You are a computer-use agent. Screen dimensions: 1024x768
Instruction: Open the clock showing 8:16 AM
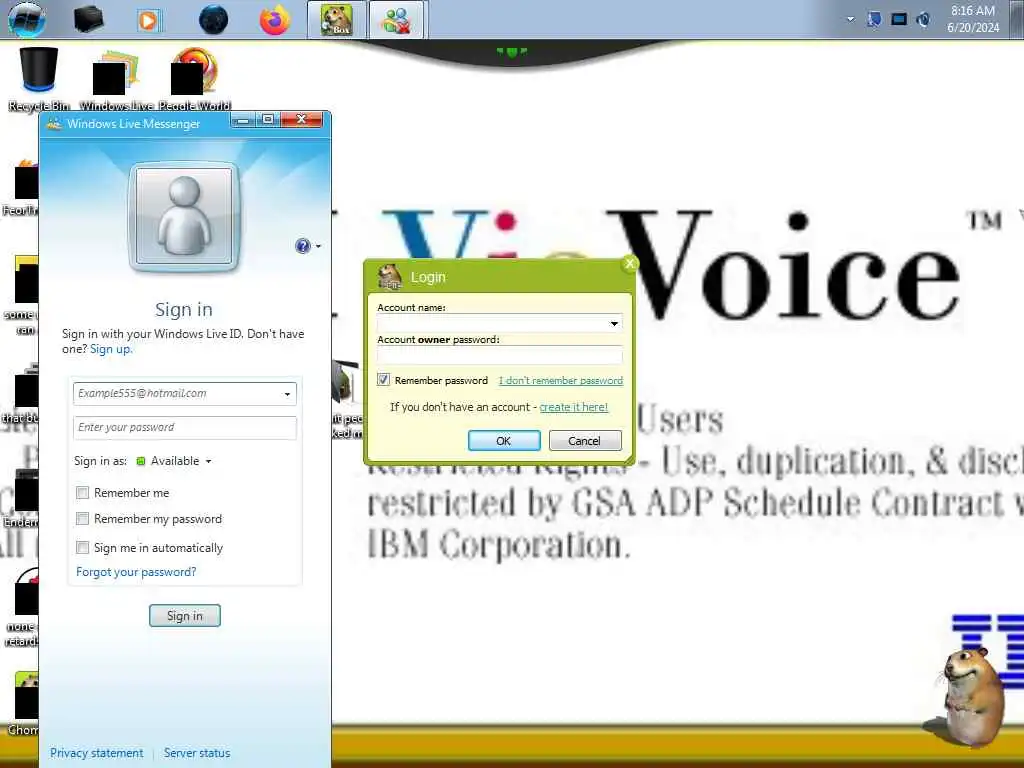(x=972, y=19)
